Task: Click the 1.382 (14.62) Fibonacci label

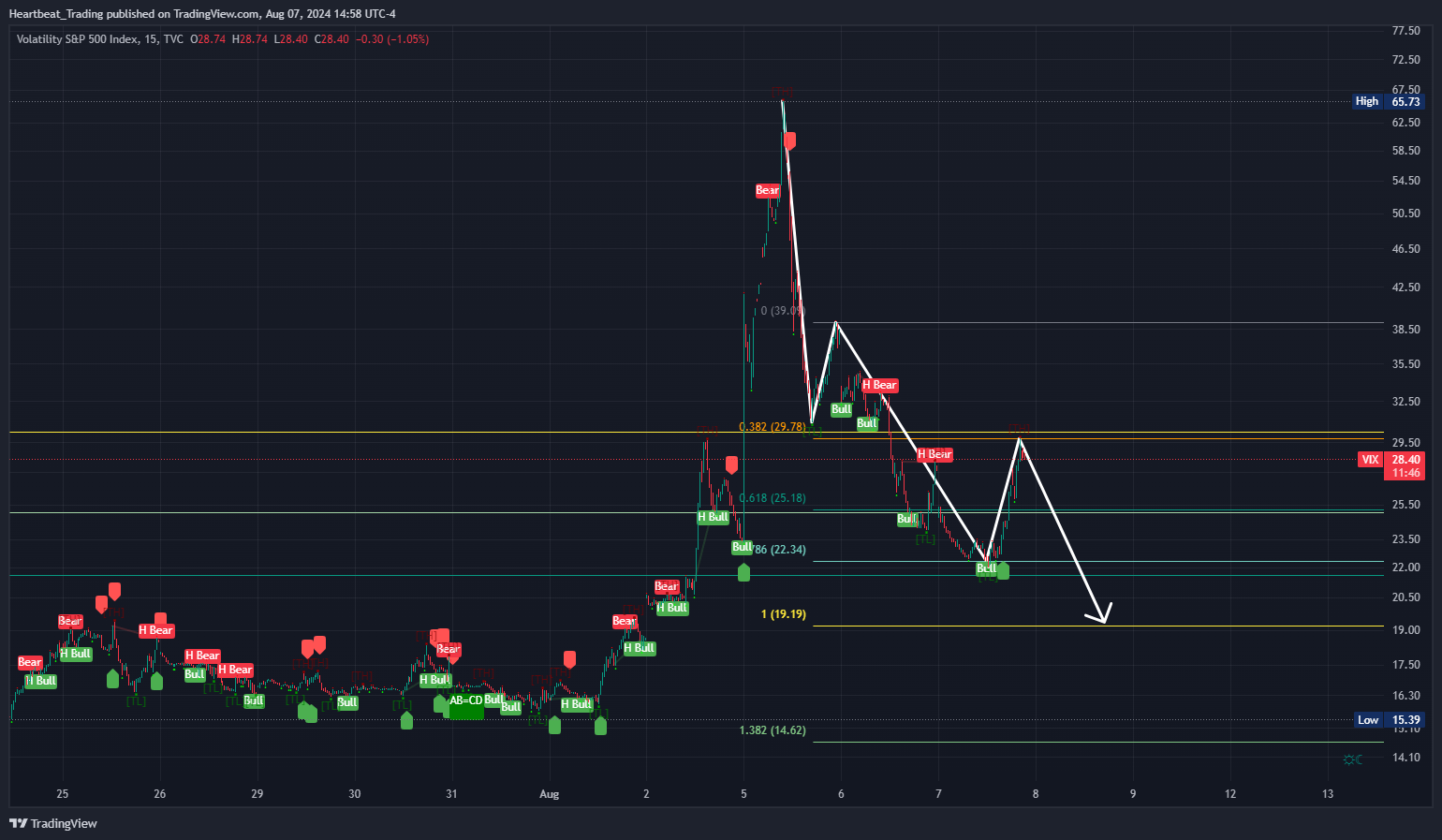Action: (x=772, y=730)
